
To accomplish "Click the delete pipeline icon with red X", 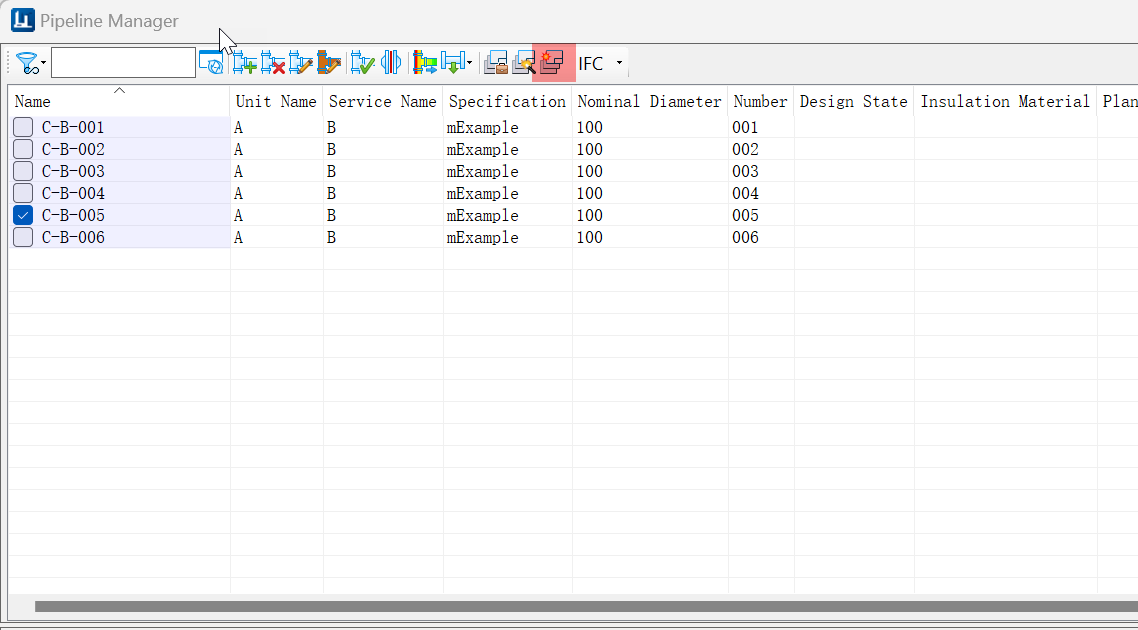I will pos(275,62).
